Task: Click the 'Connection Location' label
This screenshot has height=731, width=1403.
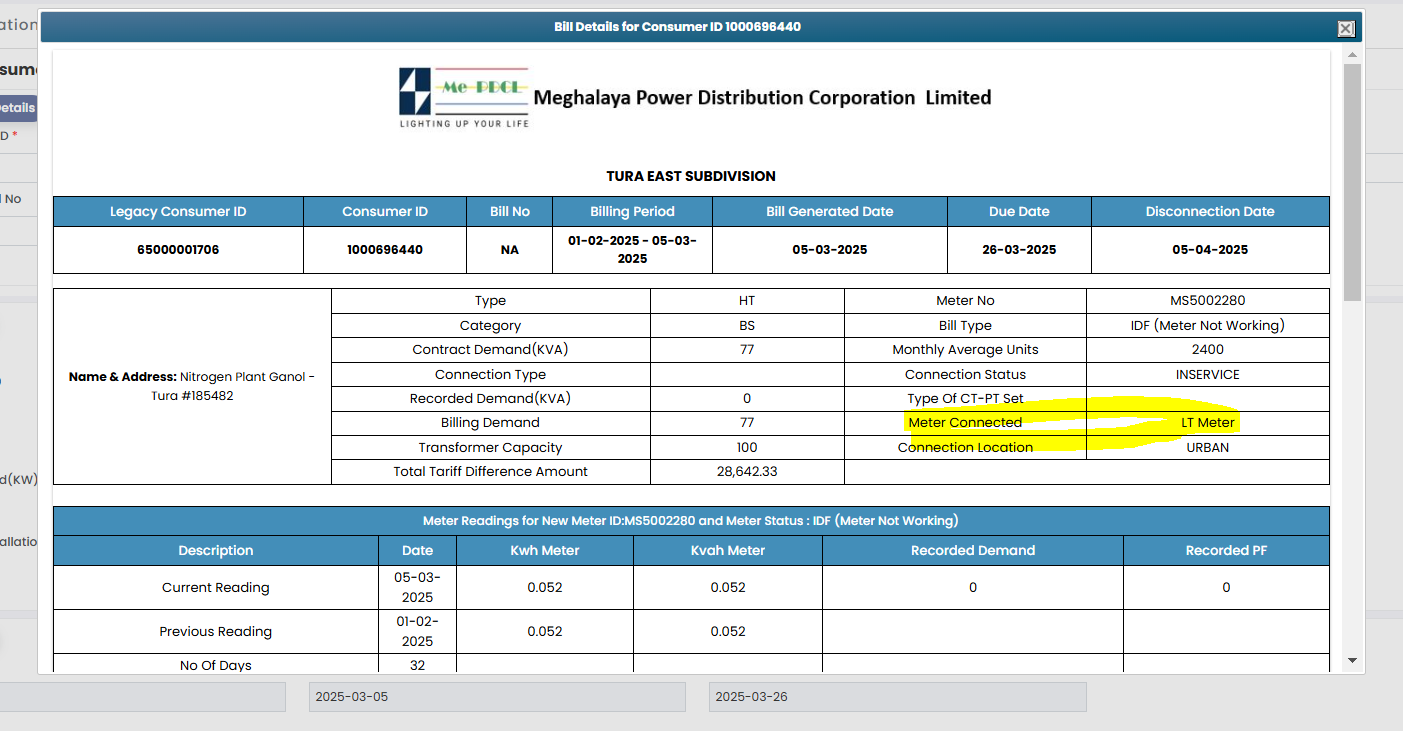Action: pyautogui.click(x=965, y=448)
